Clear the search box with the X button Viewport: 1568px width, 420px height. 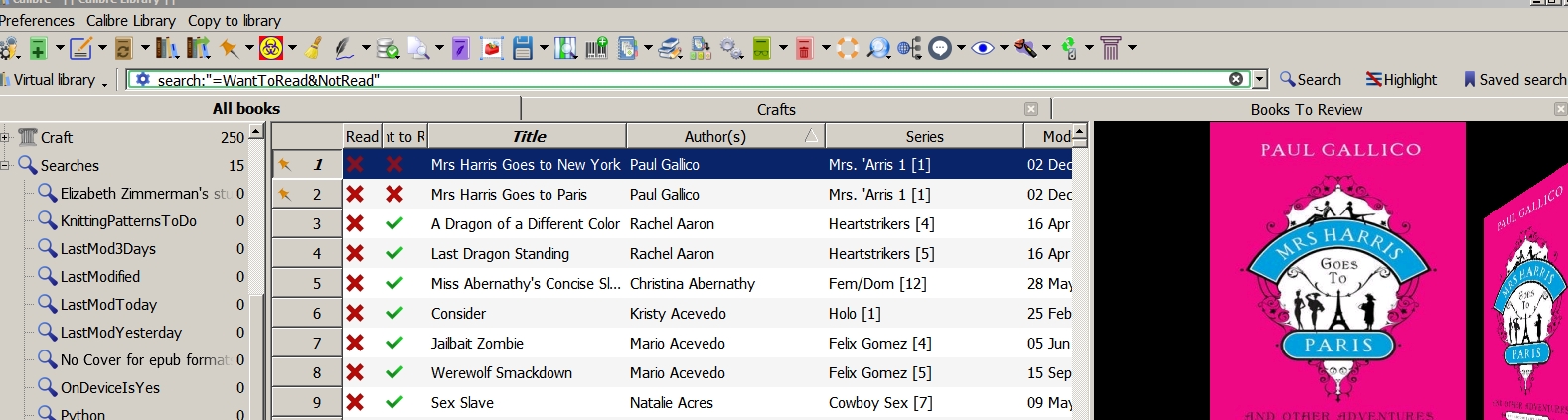coord(1236,79)
